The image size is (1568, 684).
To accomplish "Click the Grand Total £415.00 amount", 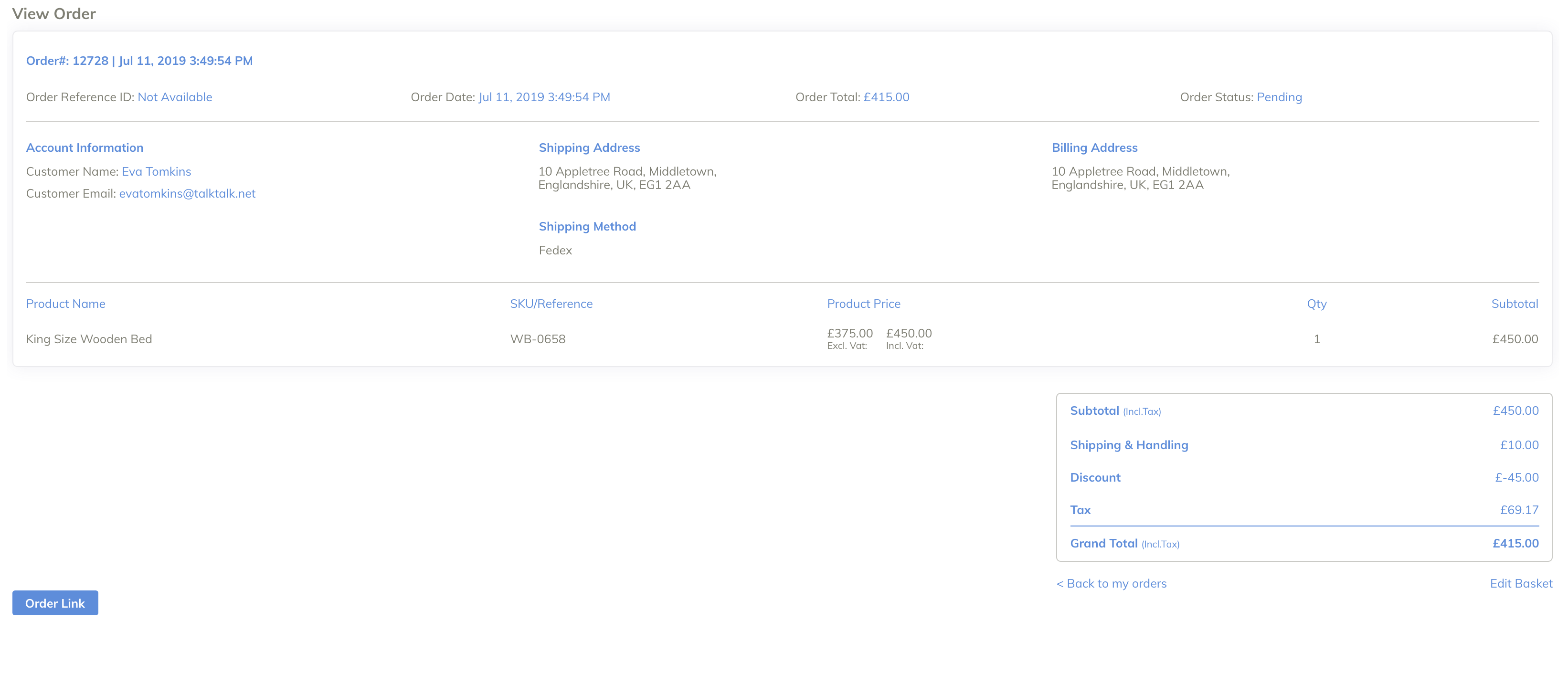I will [1515, 543].
